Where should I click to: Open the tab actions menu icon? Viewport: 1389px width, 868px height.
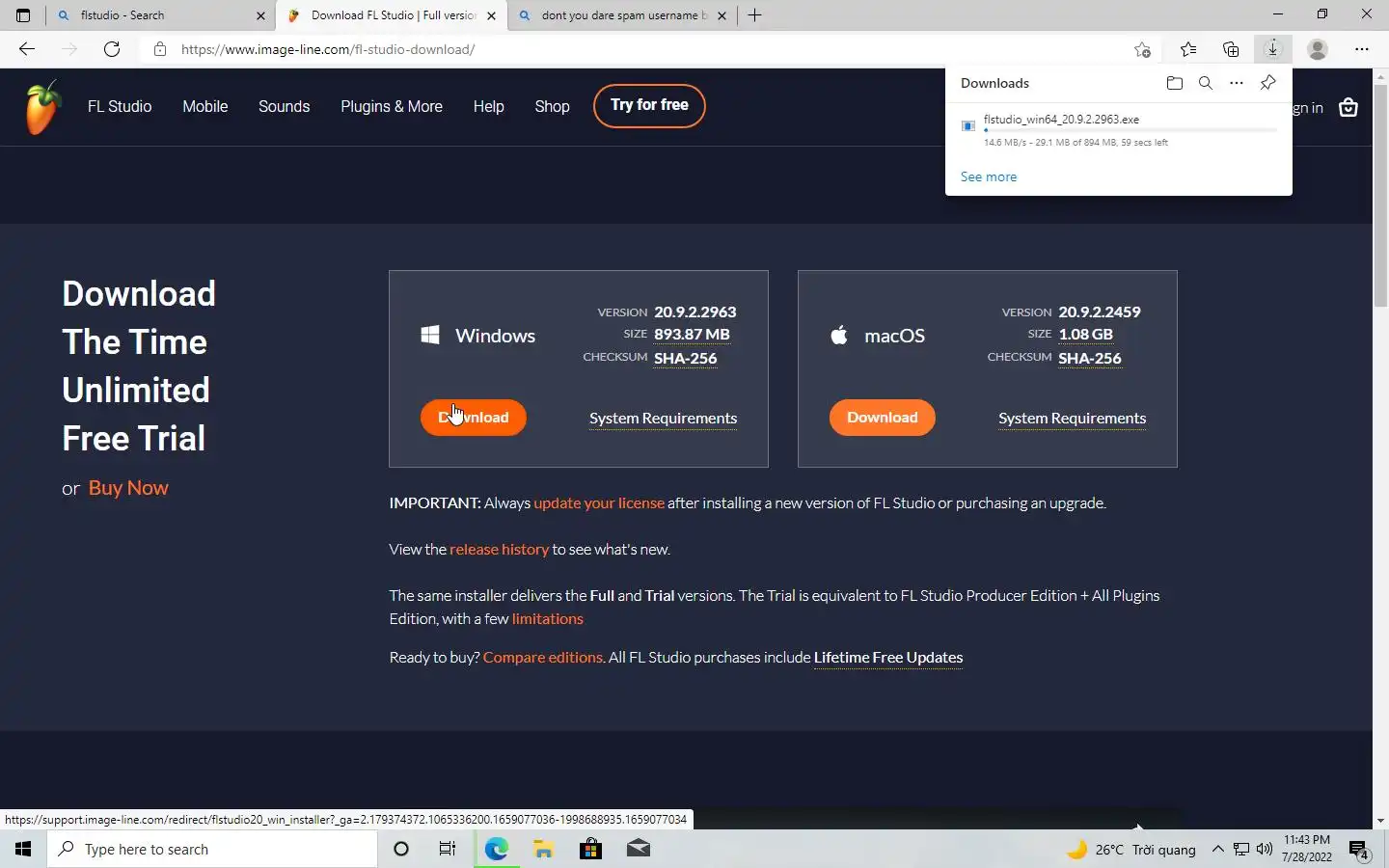point(23,15)
